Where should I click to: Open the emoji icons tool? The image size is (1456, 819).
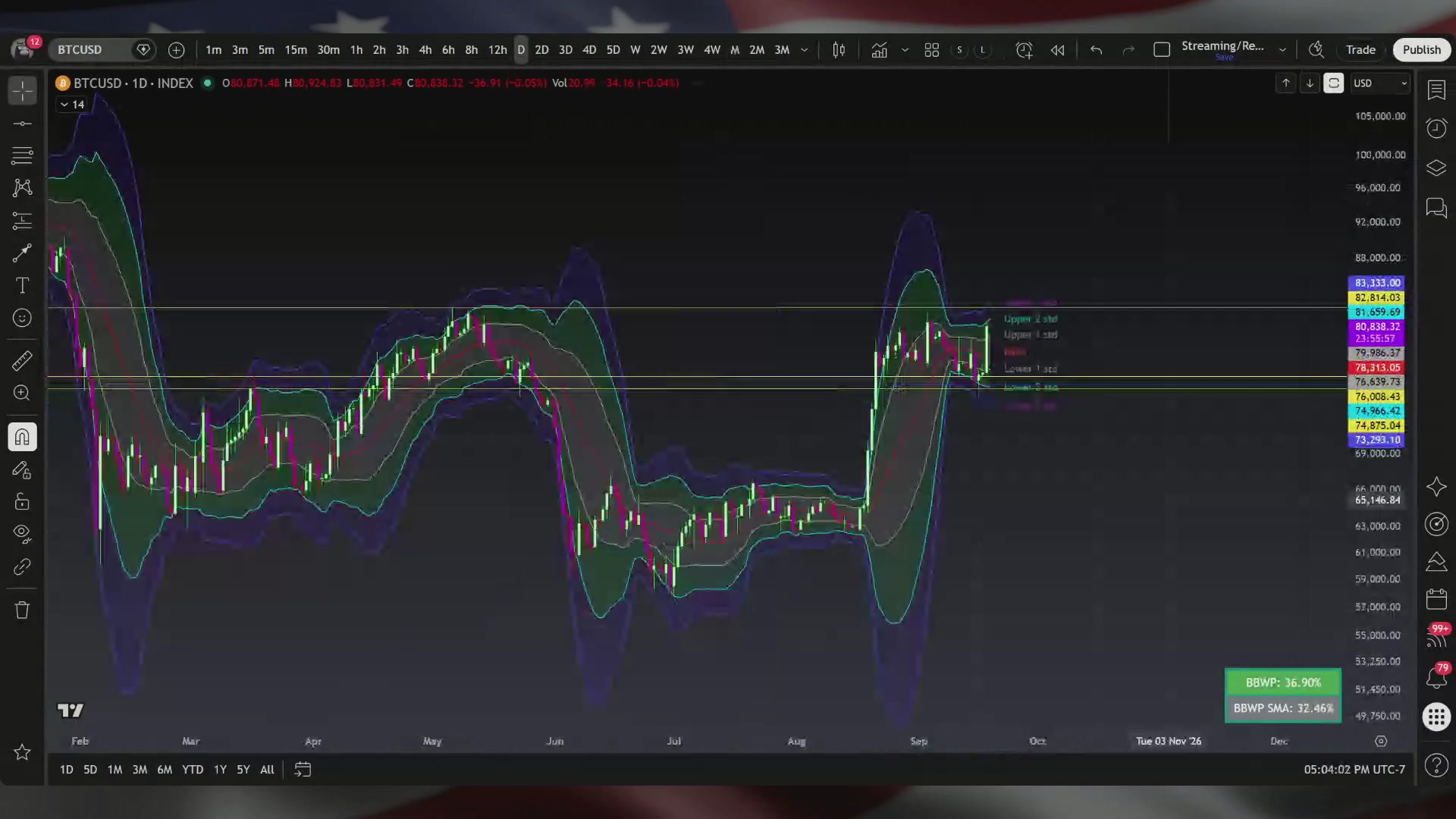(x=22, y=318)
